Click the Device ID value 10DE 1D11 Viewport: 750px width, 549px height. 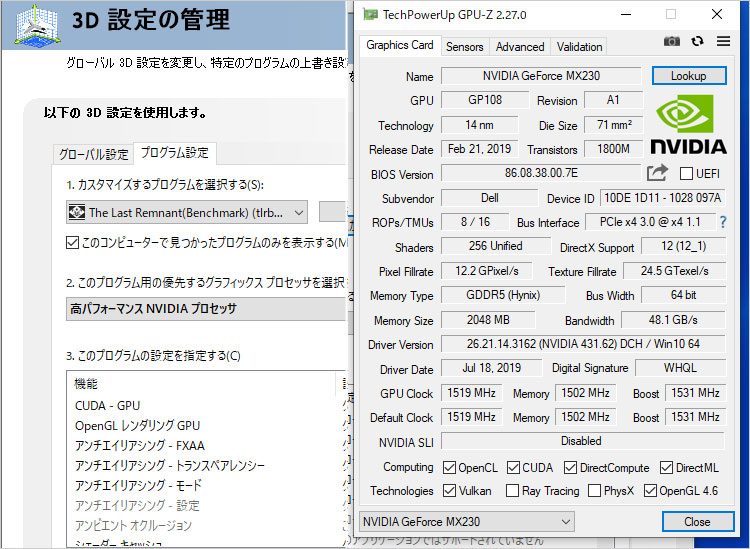point(663,198)
